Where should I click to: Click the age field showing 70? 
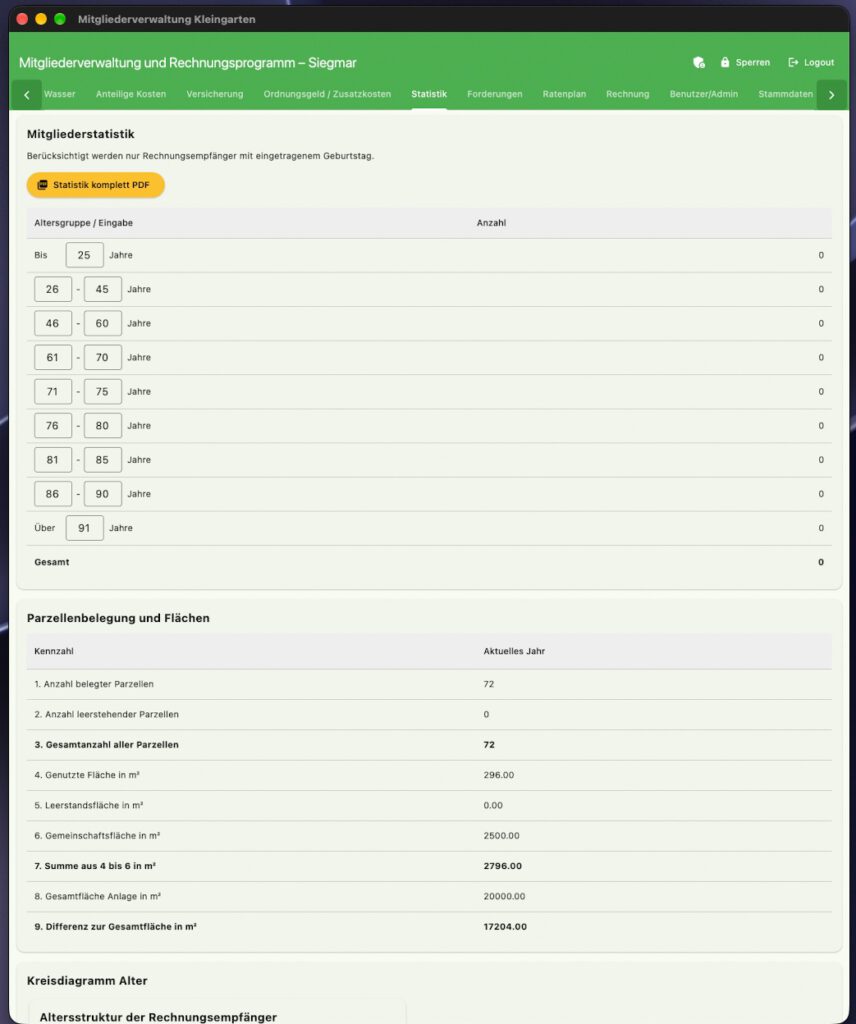click(103, 357)
